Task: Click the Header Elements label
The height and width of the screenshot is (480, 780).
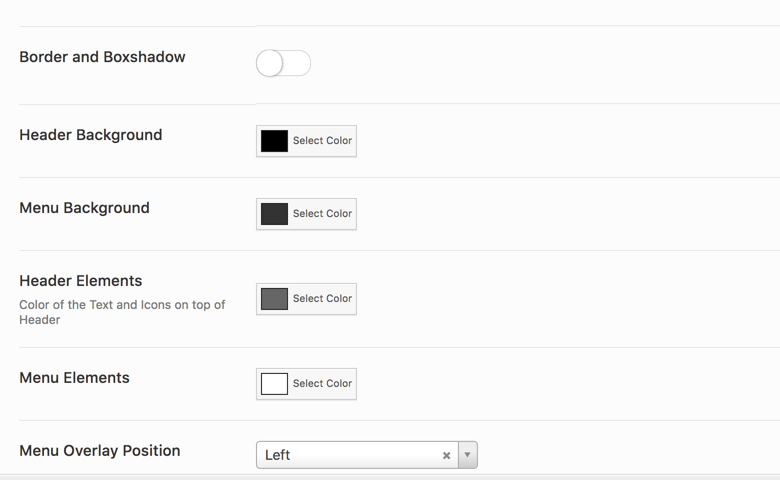Action: coord(81,281)
